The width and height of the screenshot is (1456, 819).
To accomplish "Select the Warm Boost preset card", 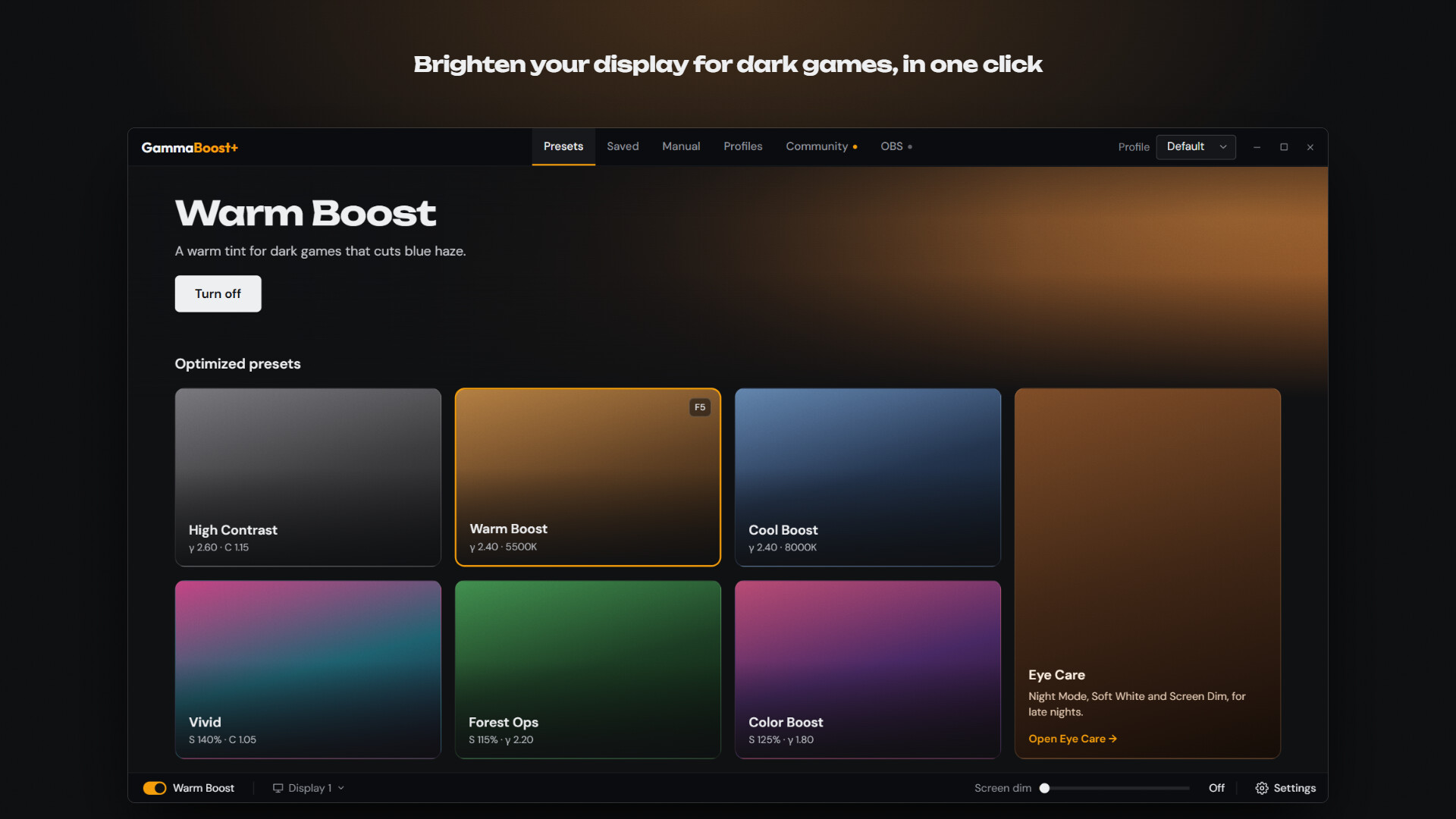I will pos(588,477).
